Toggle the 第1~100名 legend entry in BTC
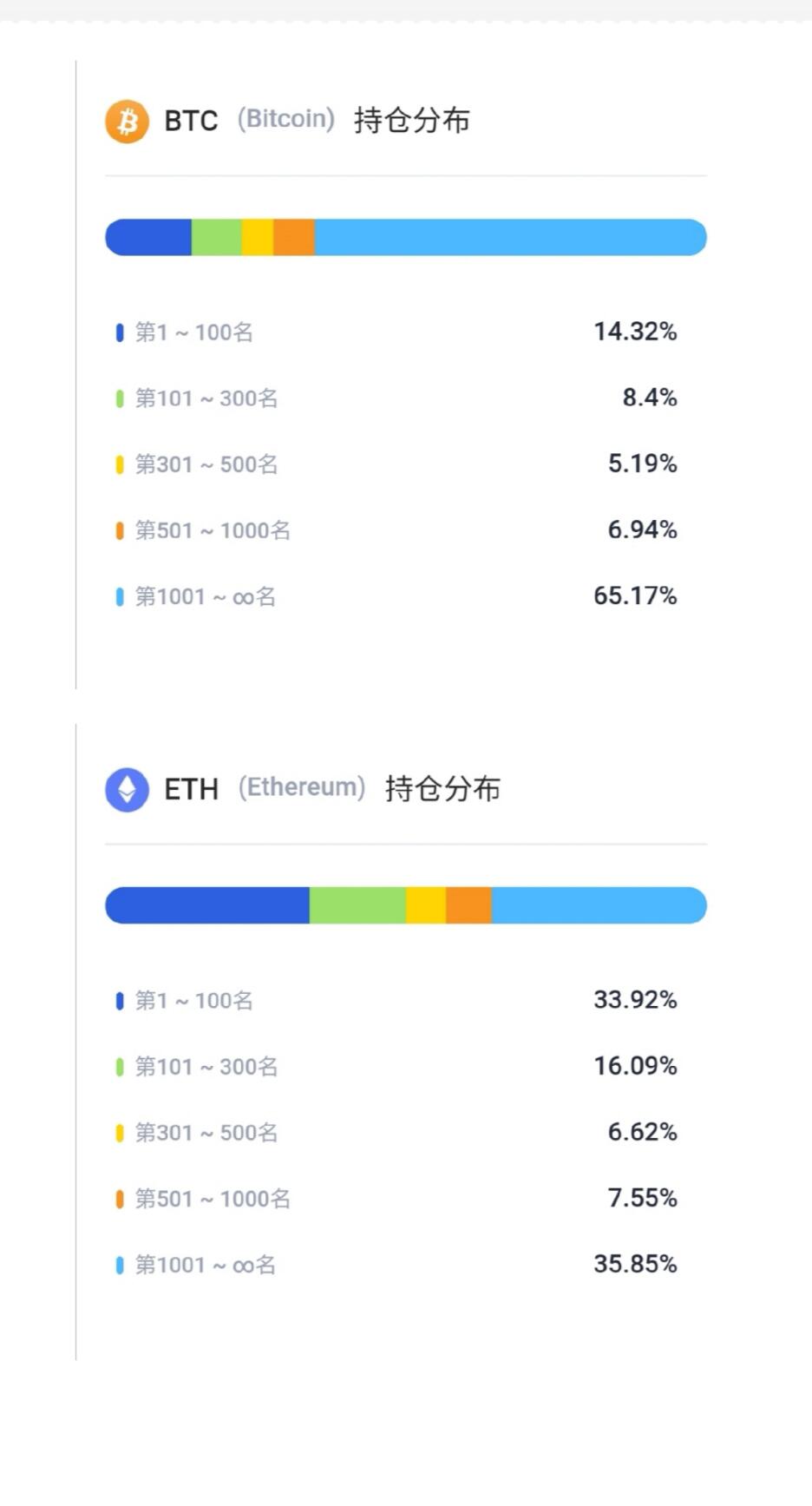Screen dimensions: 812x1506 pyautogui.click(x=193, y=332)
